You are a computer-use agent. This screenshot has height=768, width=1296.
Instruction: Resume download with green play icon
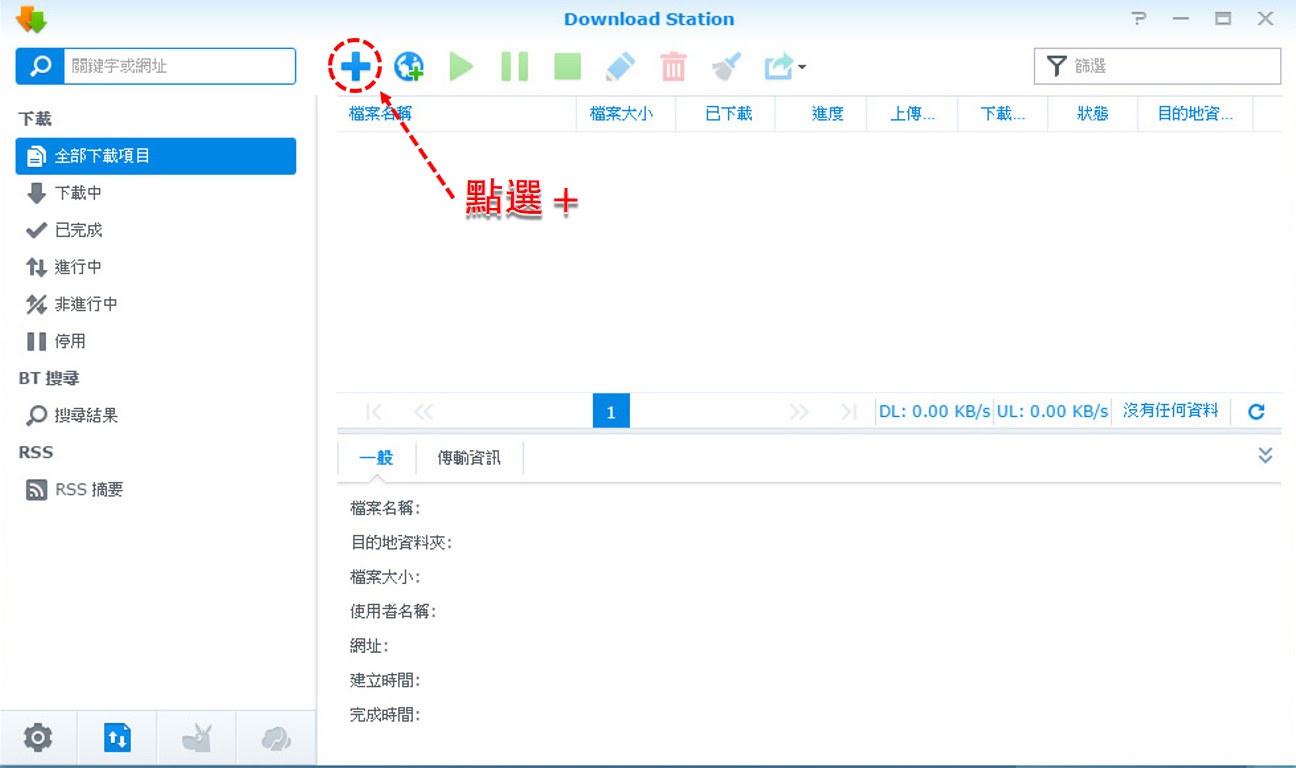pyautogui.click(x=461, y=67)
